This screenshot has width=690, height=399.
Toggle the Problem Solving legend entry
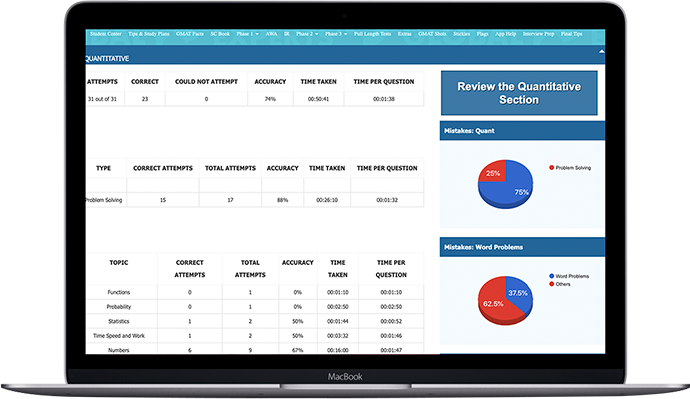[570, 168]
